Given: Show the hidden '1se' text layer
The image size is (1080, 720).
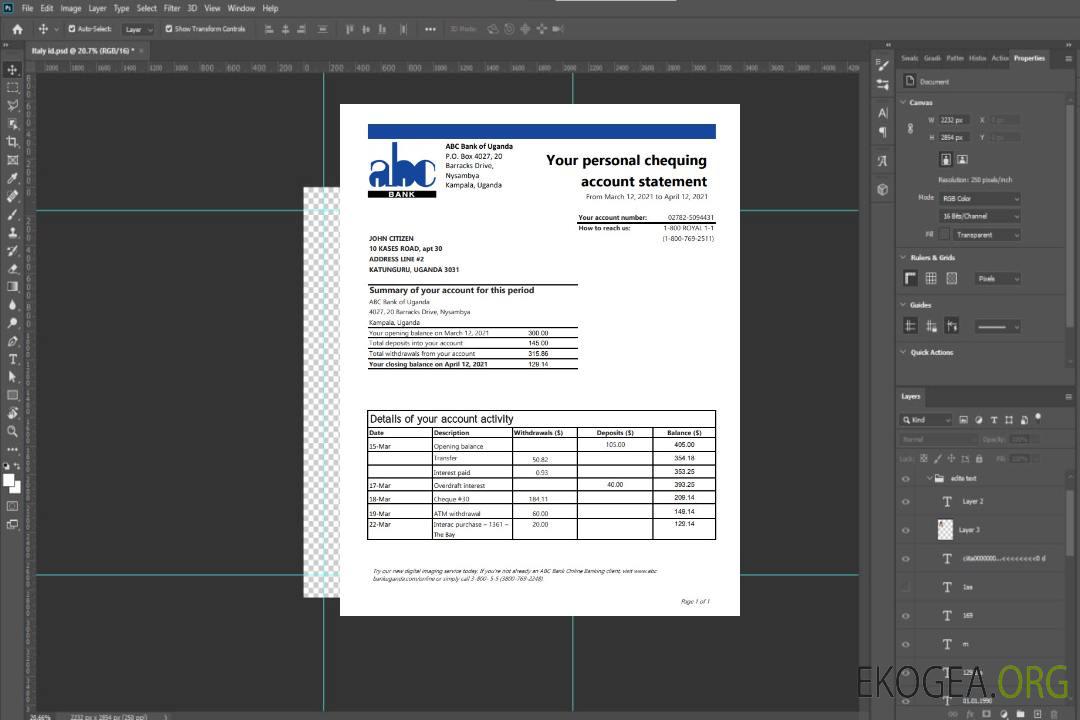Looking at the screenshot, I should tap(906, 587).
